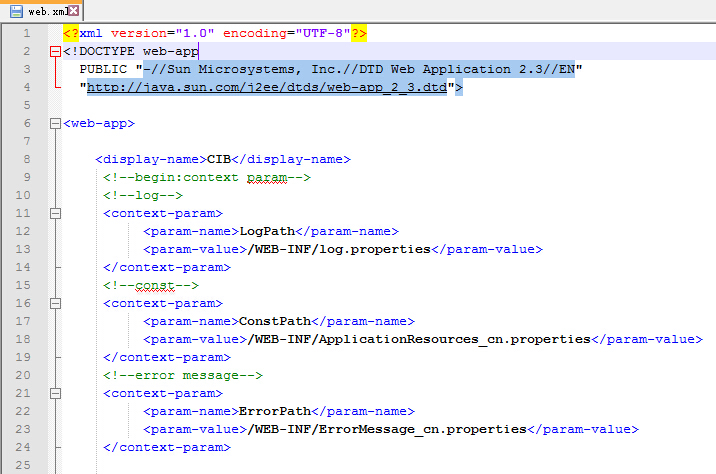Collapse the context-param fold on line 16
The height and width of the screenshot is (474, 716).
pos(55,303)
